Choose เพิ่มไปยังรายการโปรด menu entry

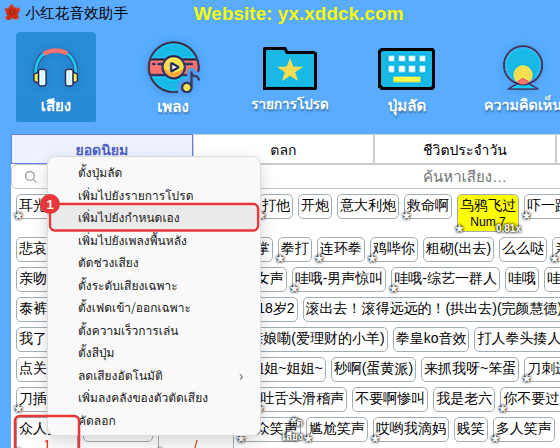[x=154, y=195]
